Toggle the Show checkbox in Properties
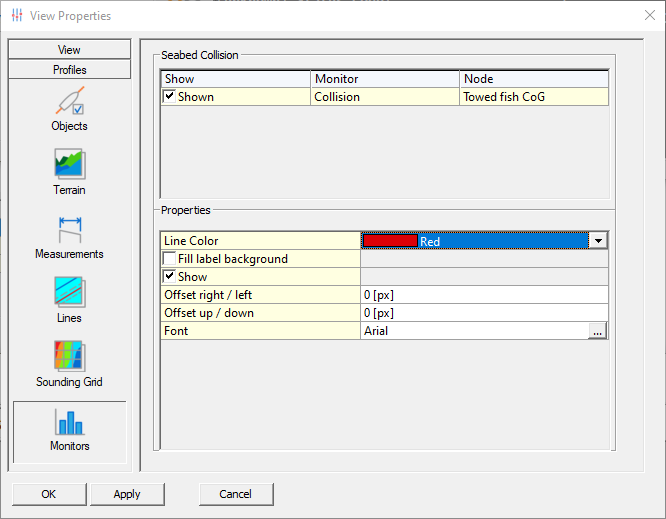Viewport: 666px width, 519px height. [x=170, y=277]
